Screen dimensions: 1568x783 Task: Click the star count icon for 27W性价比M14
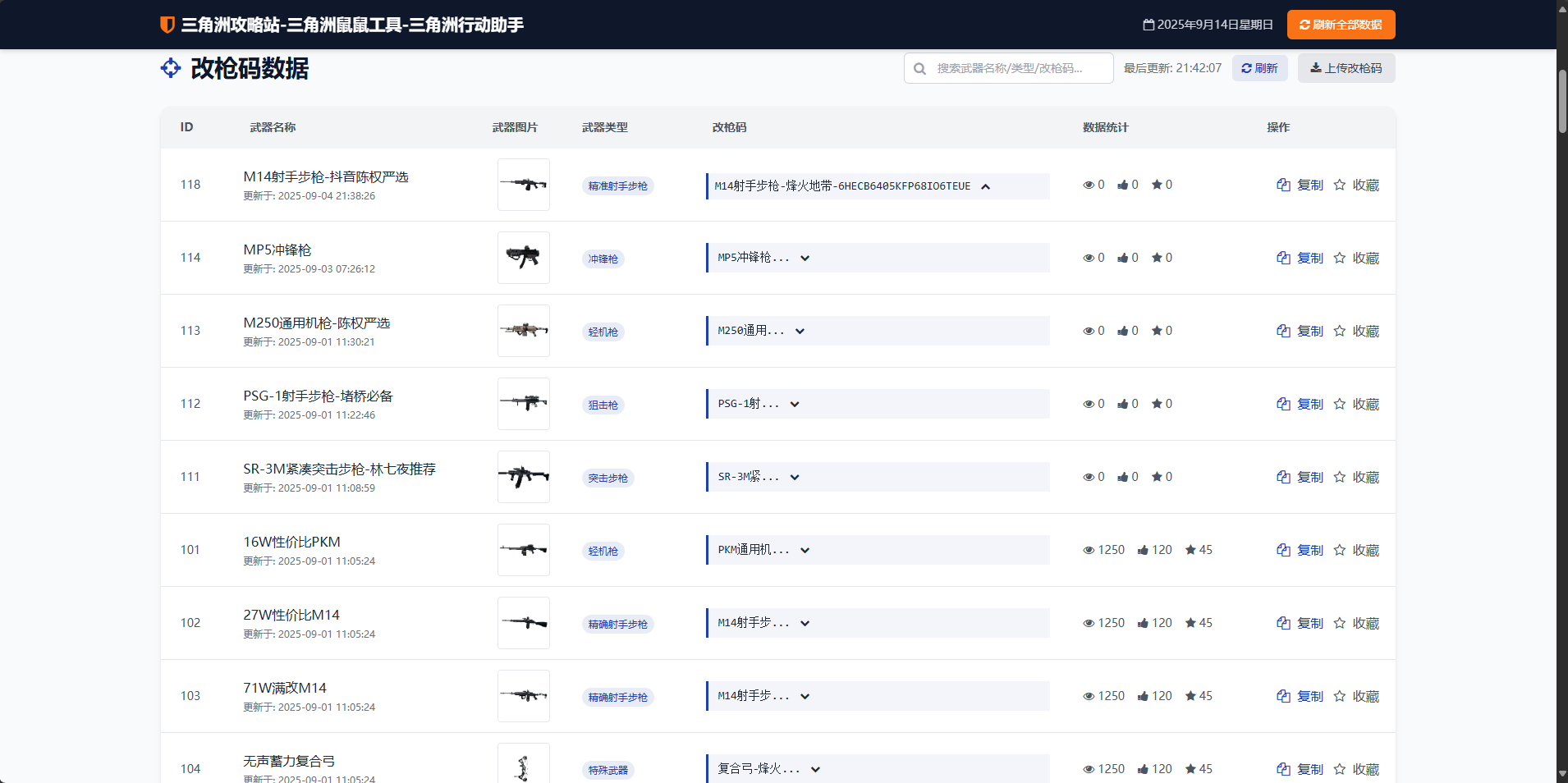pos(1190,623)
